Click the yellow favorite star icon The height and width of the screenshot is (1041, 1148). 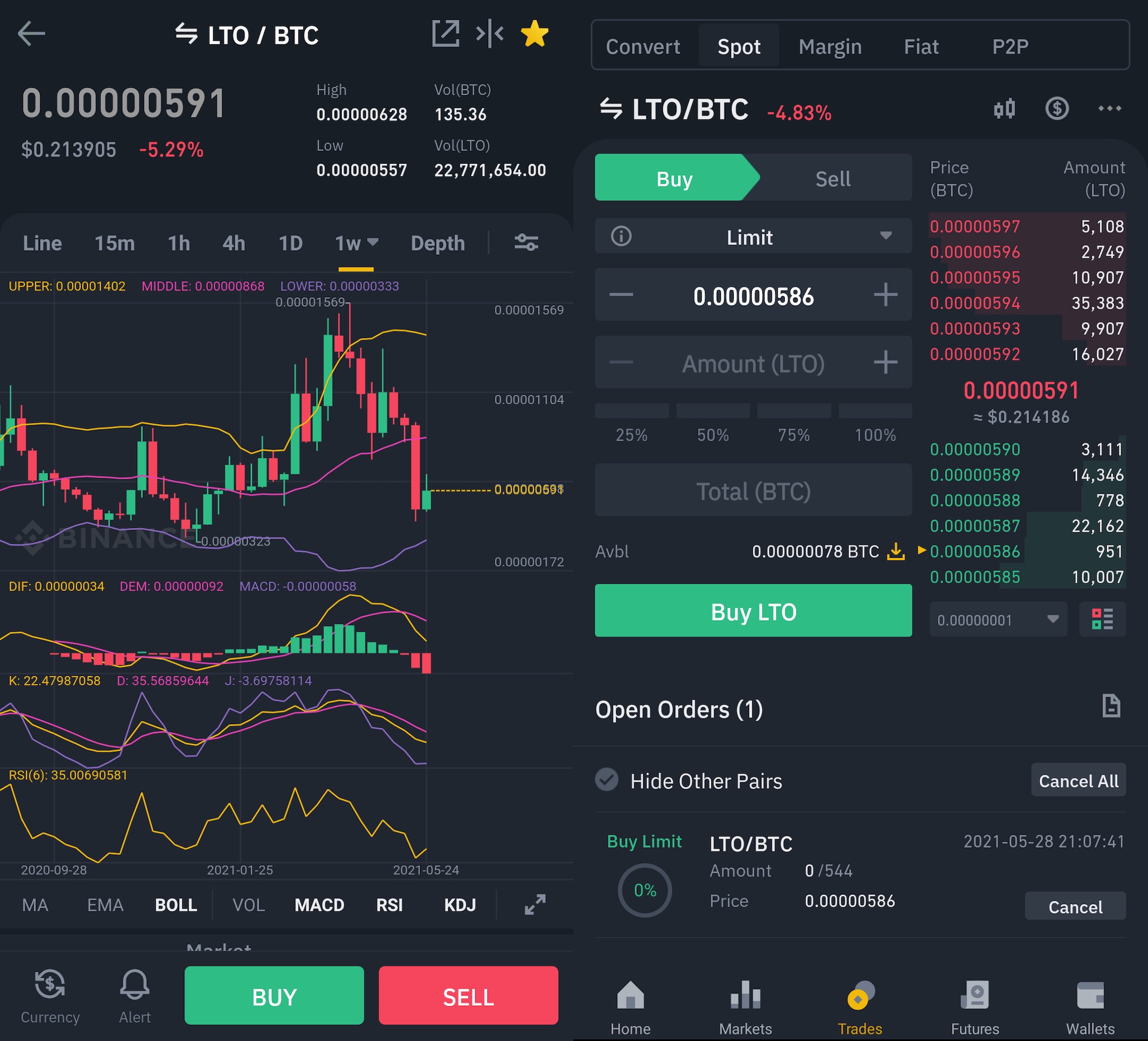534,34
